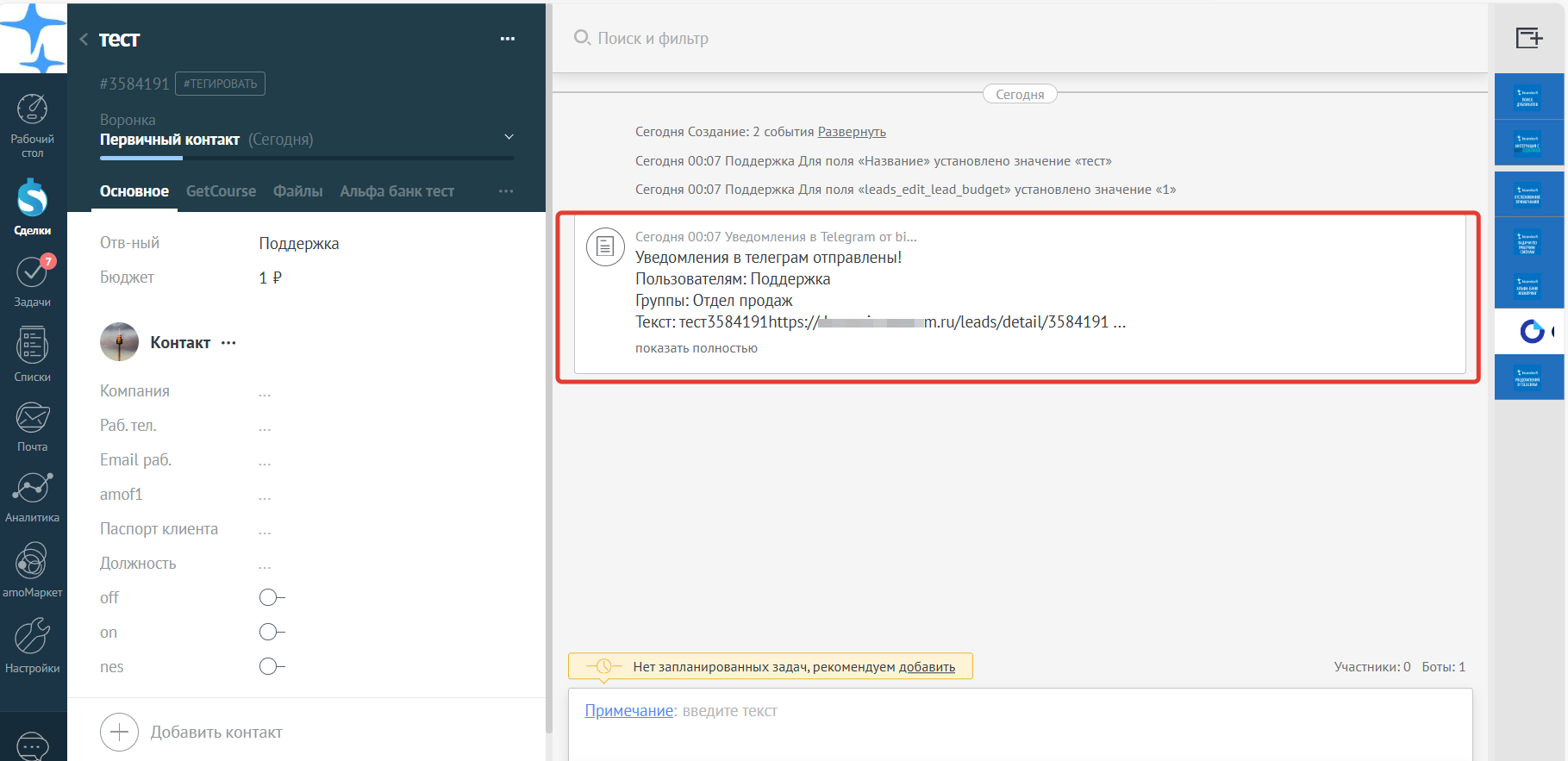Click the Поиск и фильтр search field
Viewport: 1568px width, 761px height.
pyautogui.click(x=653, y=38)
